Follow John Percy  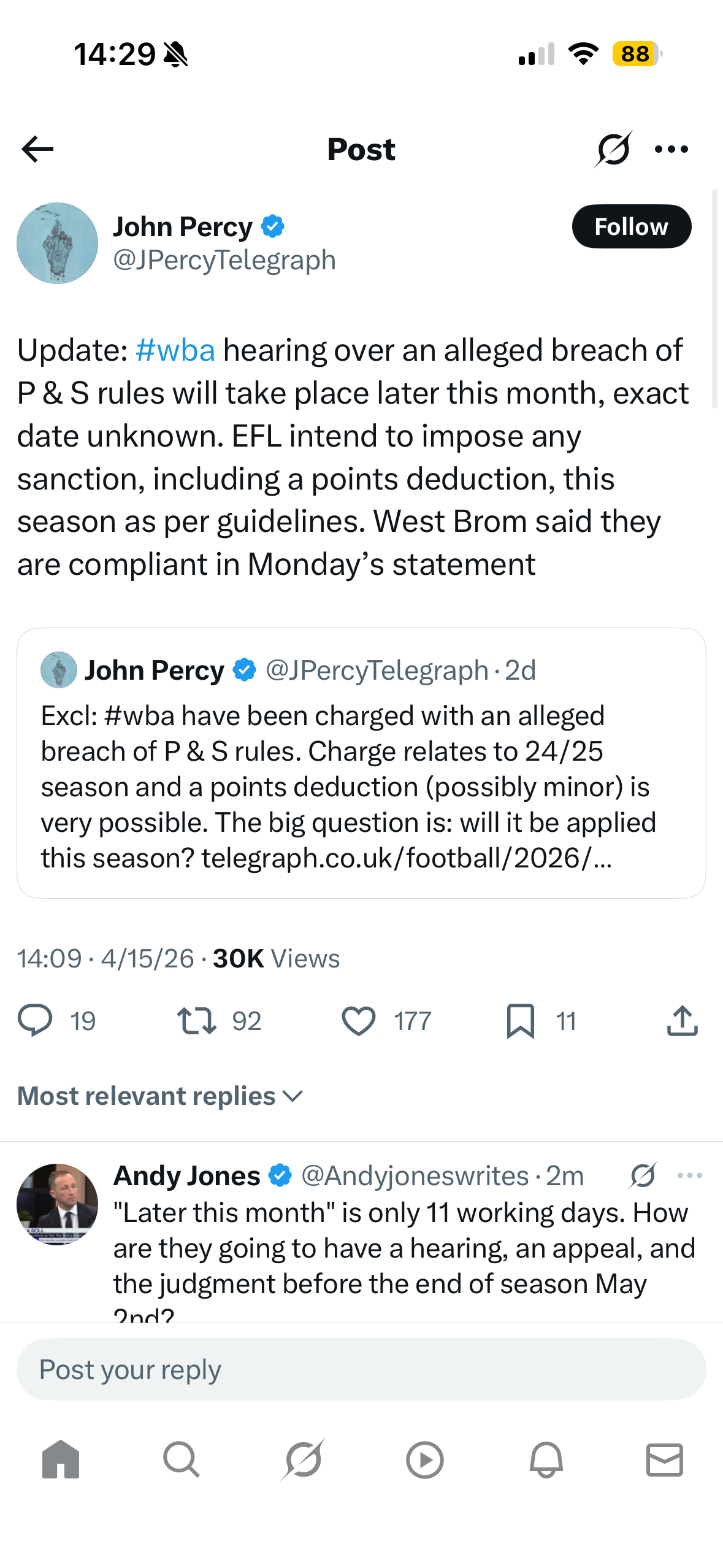[x=631, y=226]
